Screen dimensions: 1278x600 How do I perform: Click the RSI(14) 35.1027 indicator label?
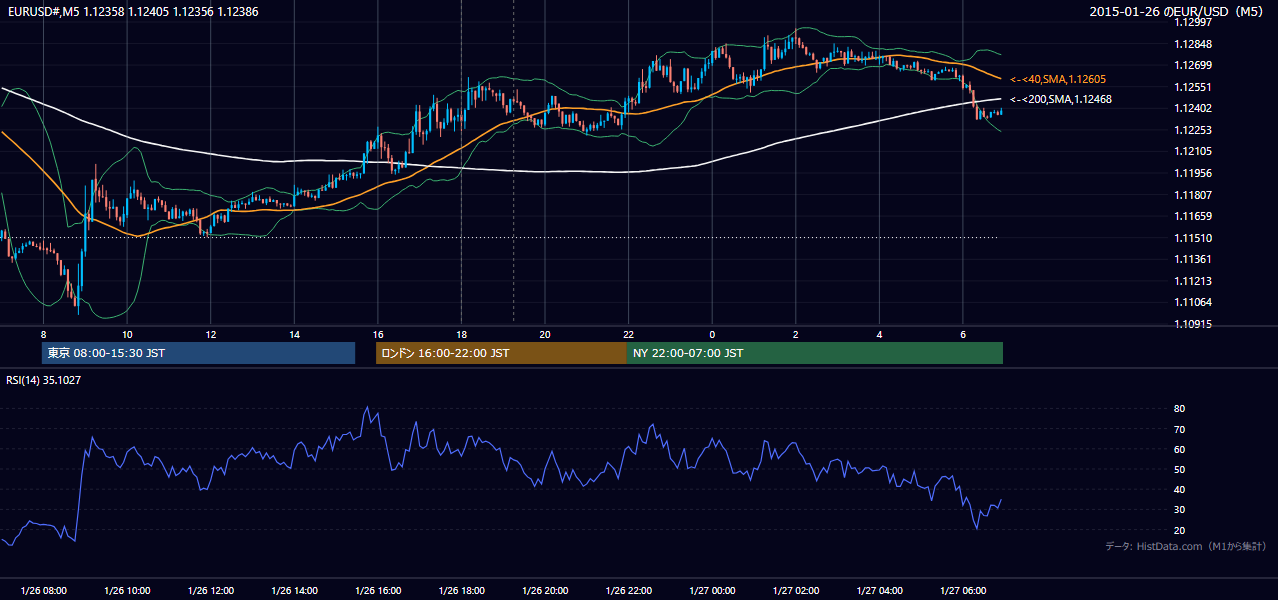(45, 380)
